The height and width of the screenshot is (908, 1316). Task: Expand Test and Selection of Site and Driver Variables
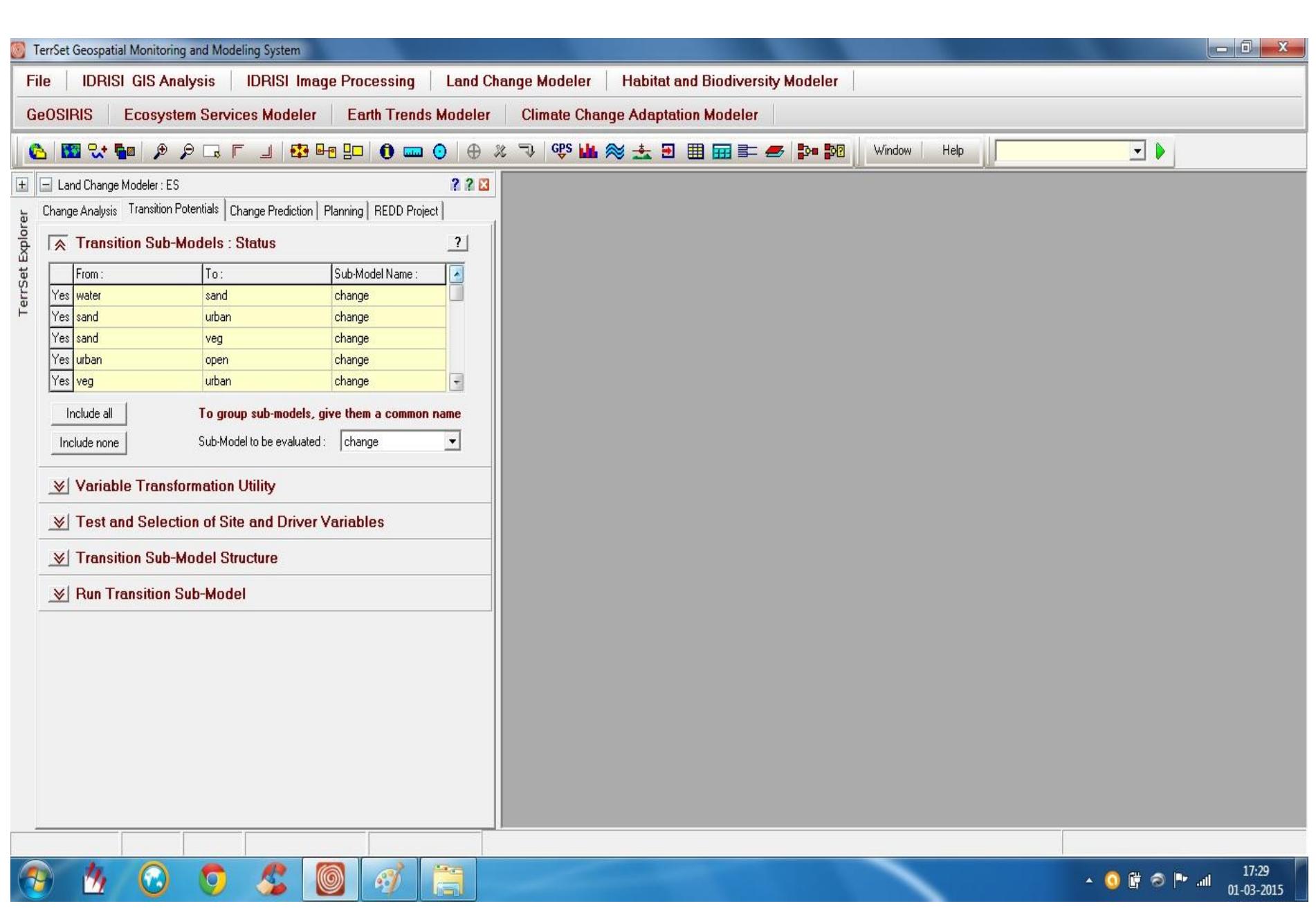click(x=60, y=522)
